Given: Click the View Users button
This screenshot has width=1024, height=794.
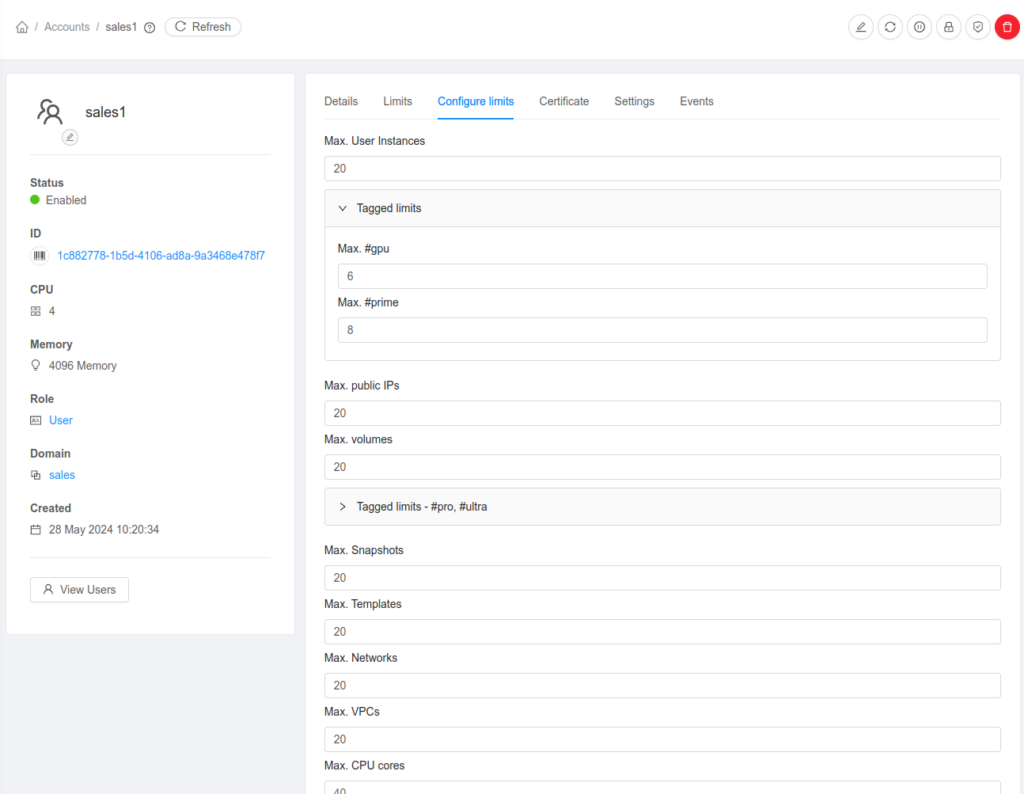Looking at the screenshot, I should [79, 590].
